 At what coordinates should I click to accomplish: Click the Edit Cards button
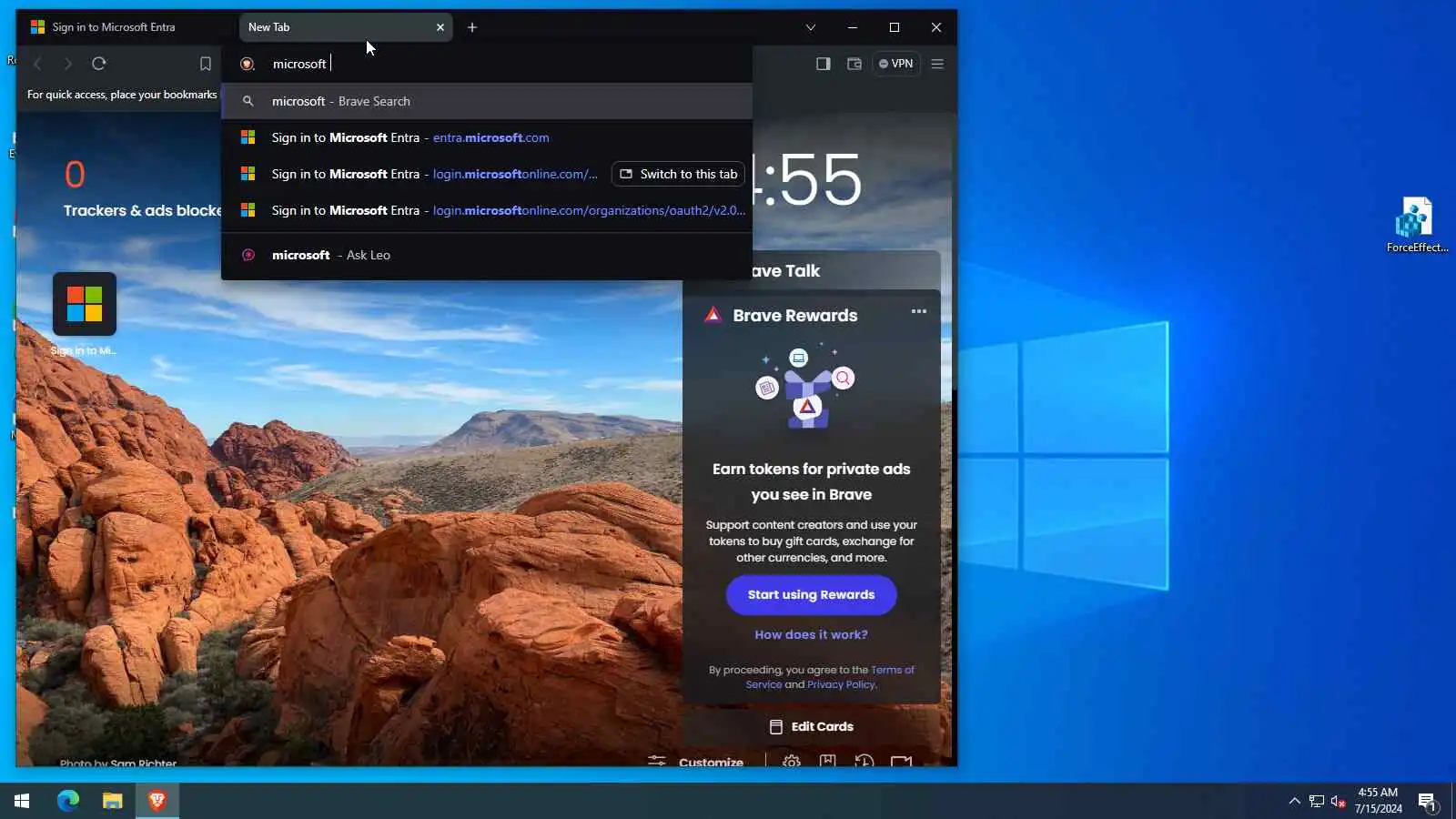tap(812, 727)
